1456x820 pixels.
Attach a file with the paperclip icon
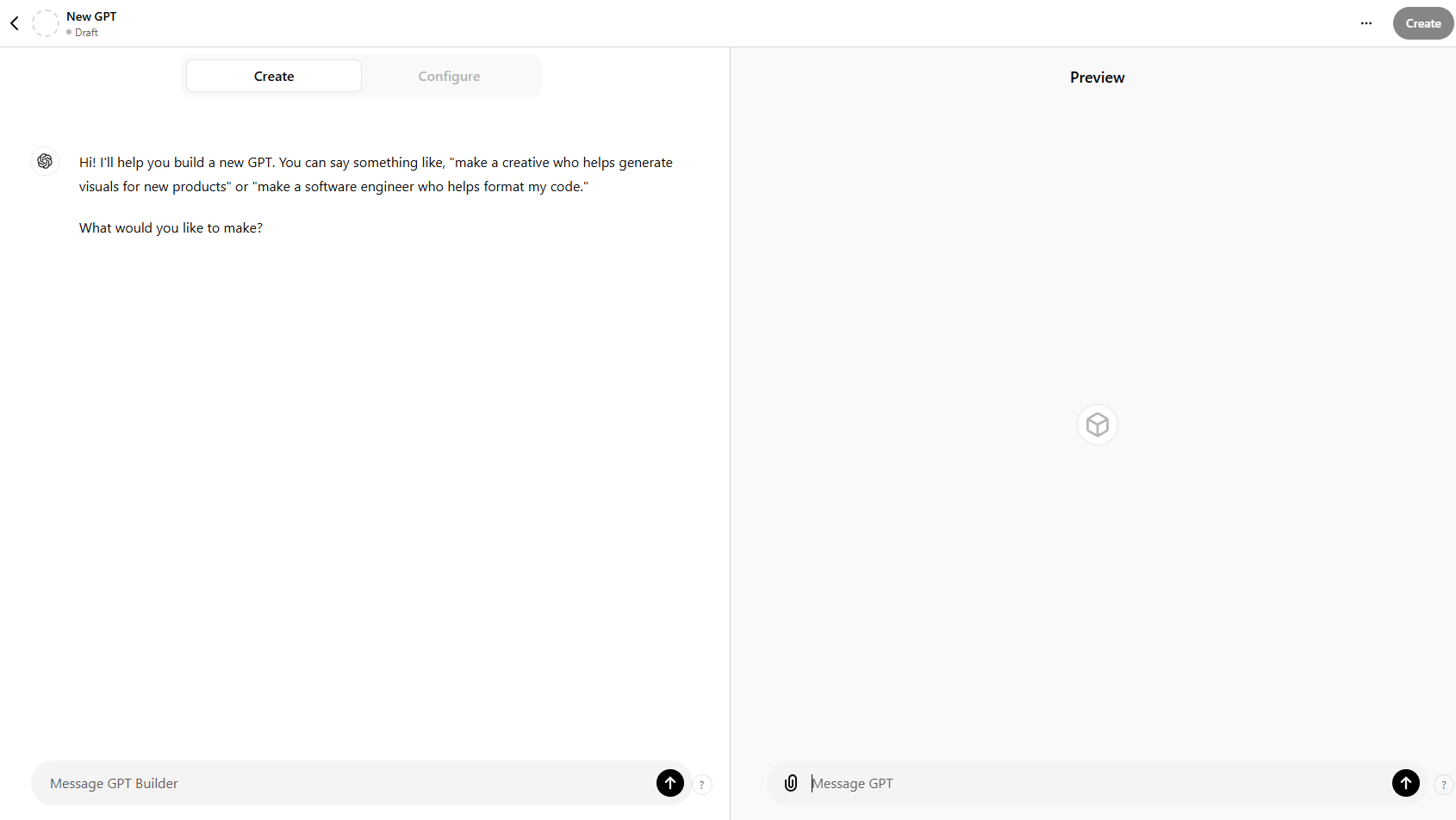791,783
